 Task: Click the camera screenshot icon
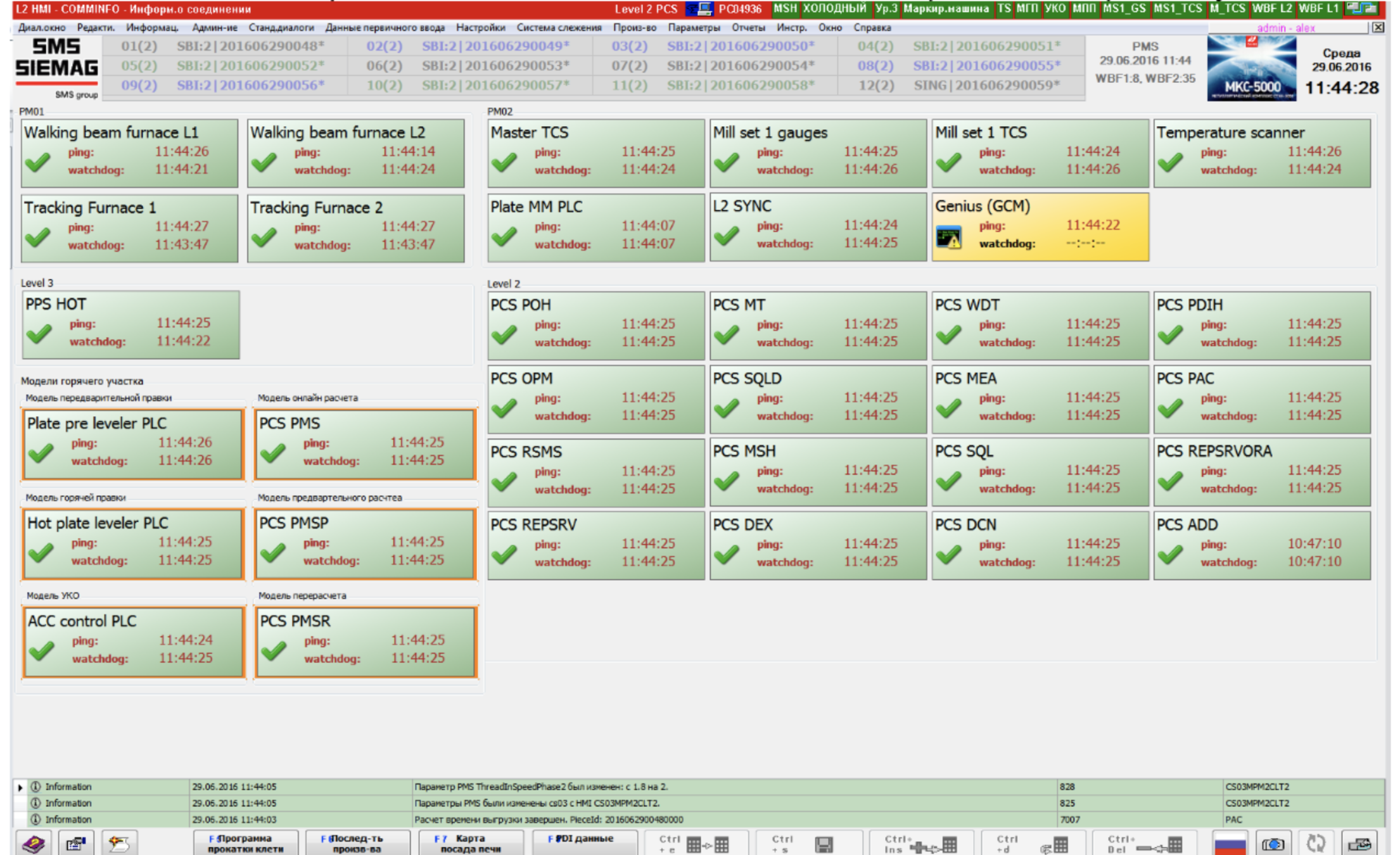click(x=1273, y=844)
